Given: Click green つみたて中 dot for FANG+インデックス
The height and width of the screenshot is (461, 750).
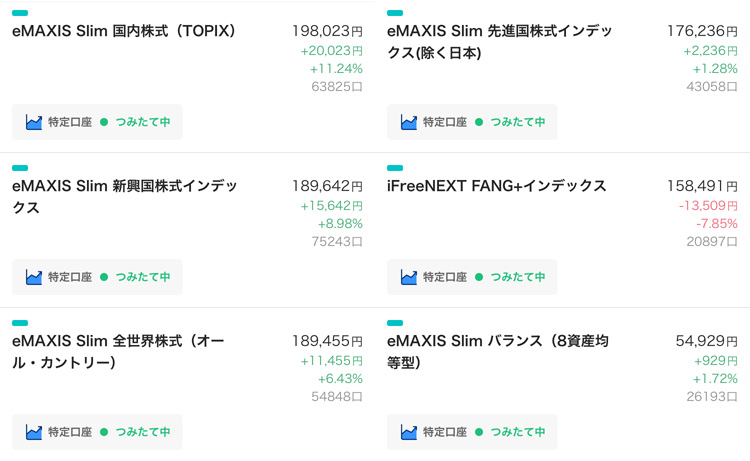Looking at the screenshot, I should point(479,277).
